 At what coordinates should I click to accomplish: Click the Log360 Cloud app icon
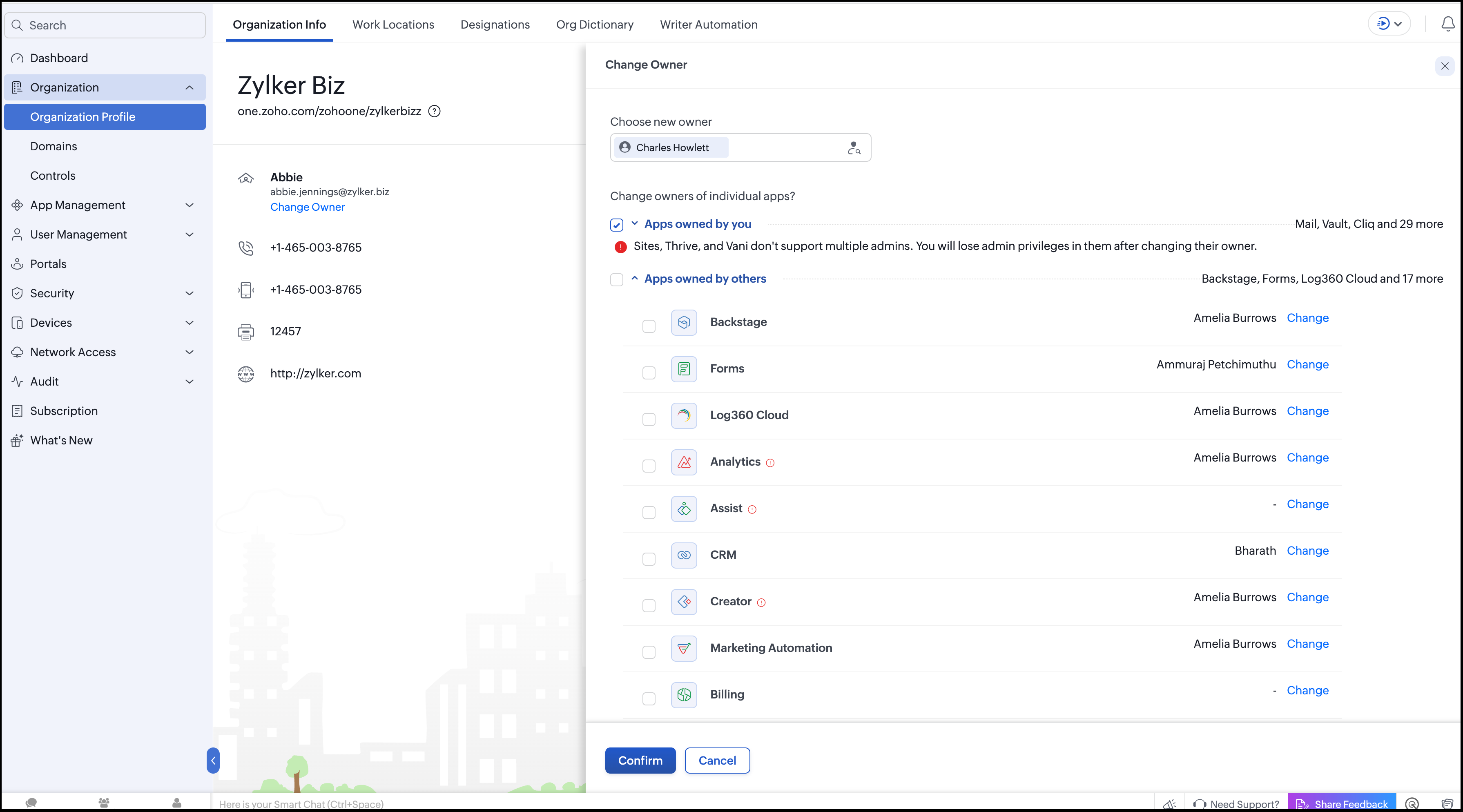tap(684, 416)
